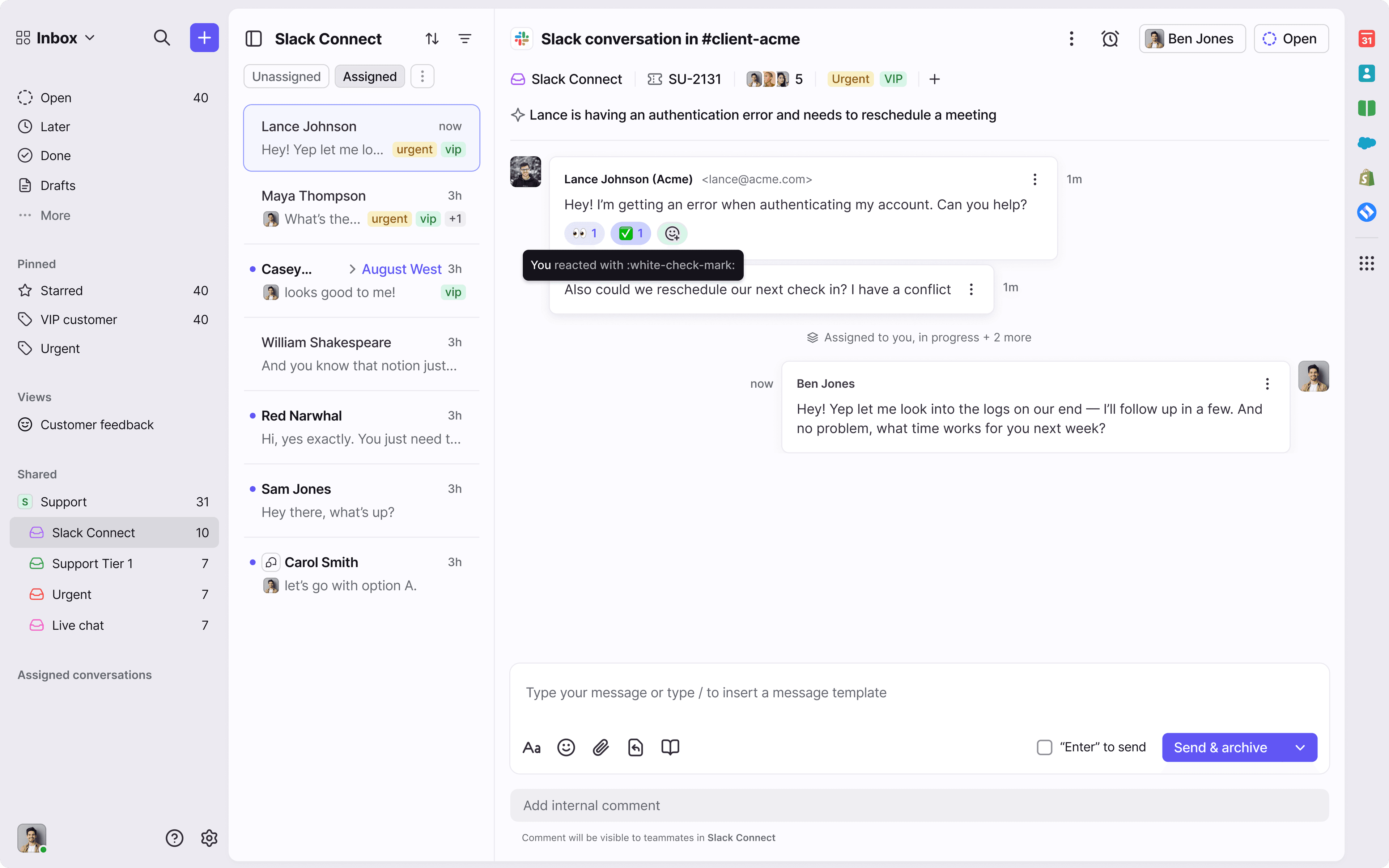This screenshot has height=868, width=1389.
Task: Toggle the conversation list panel icon
Action: click(254, 38)
